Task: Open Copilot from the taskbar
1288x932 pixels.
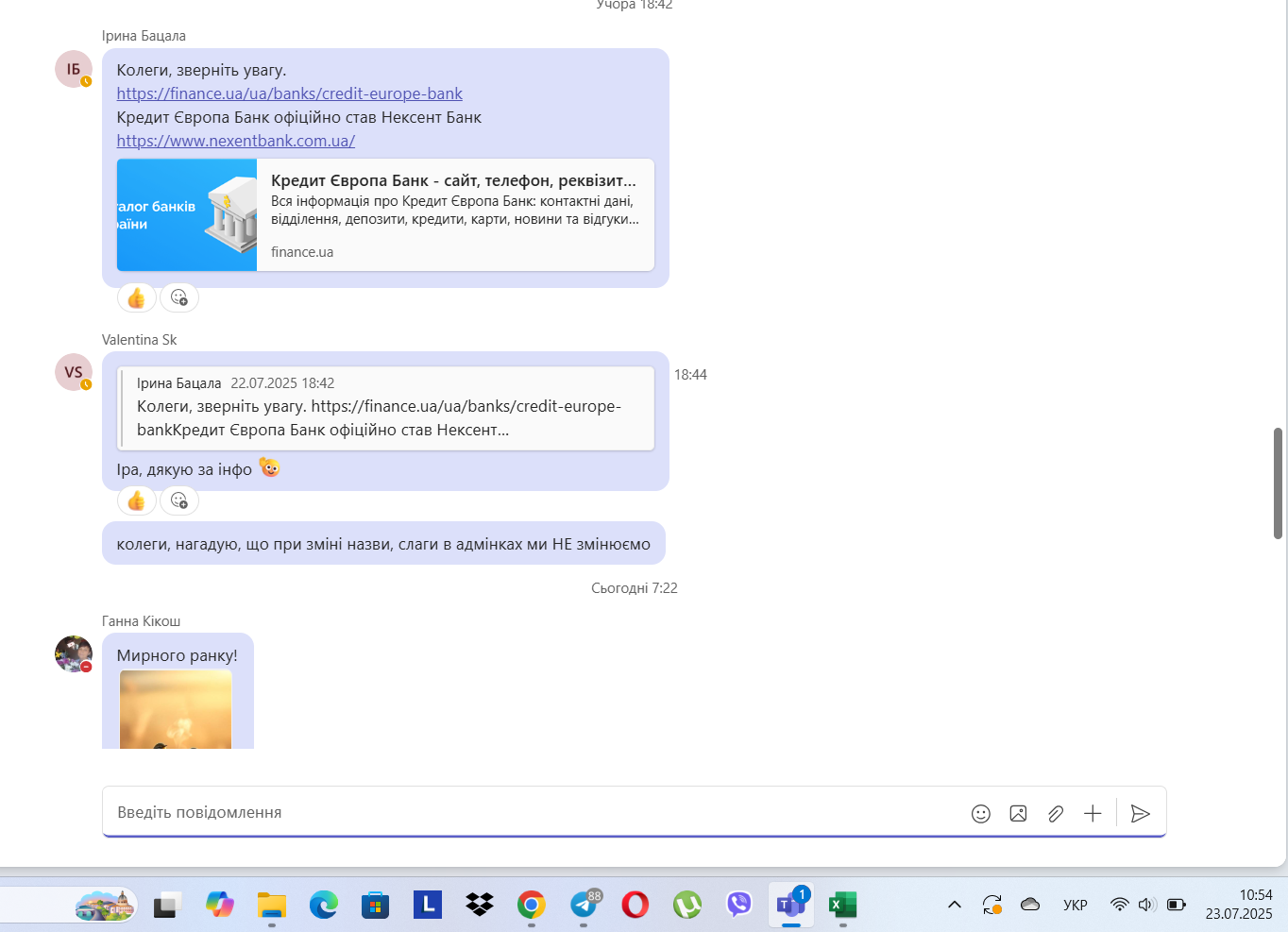Action: point(220,906)
